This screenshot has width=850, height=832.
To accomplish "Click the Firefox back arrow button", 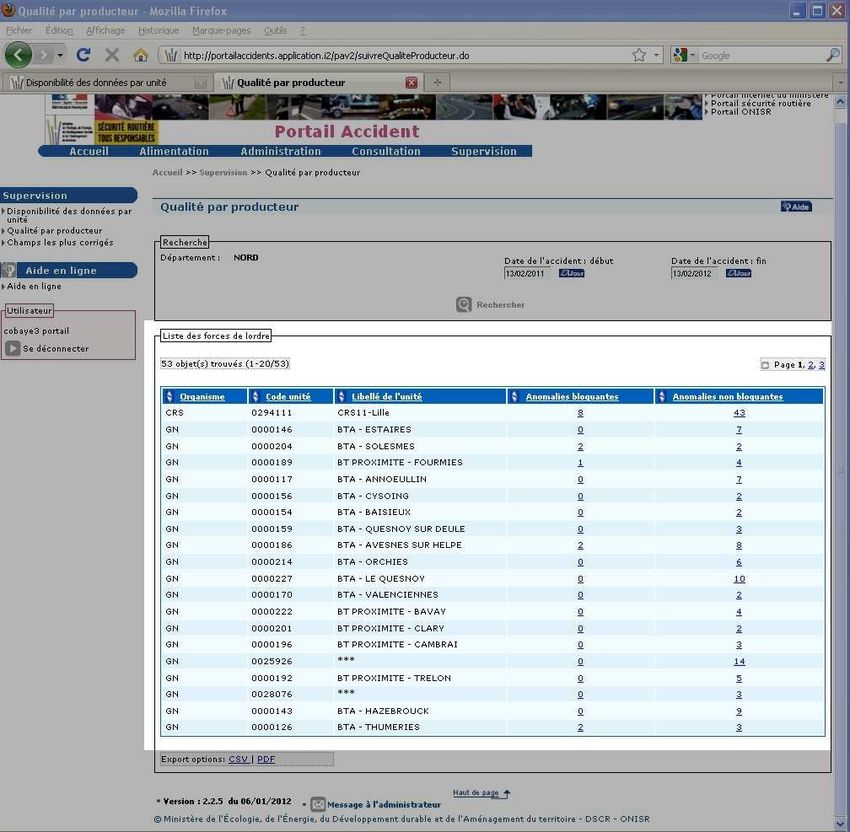I will point(19,55).
